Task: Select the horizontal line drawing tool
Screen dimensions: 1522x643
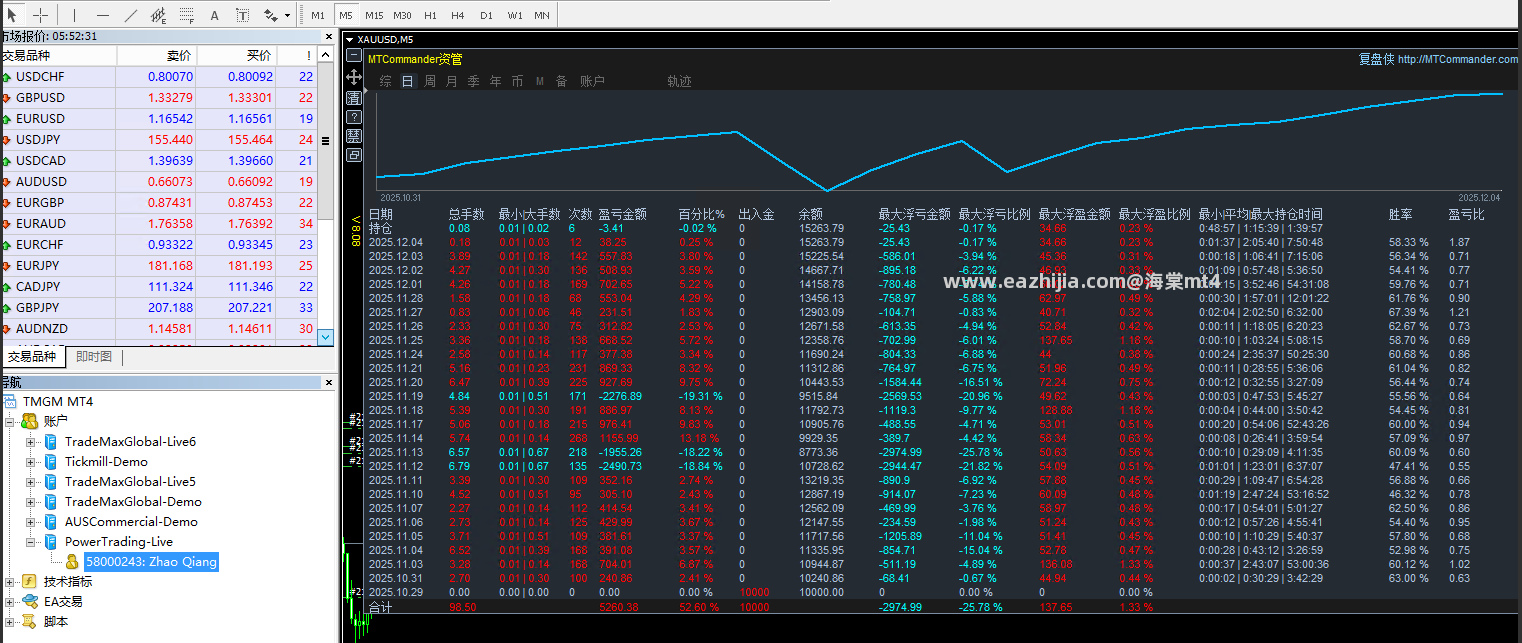Action: click(x=103, y=15)
